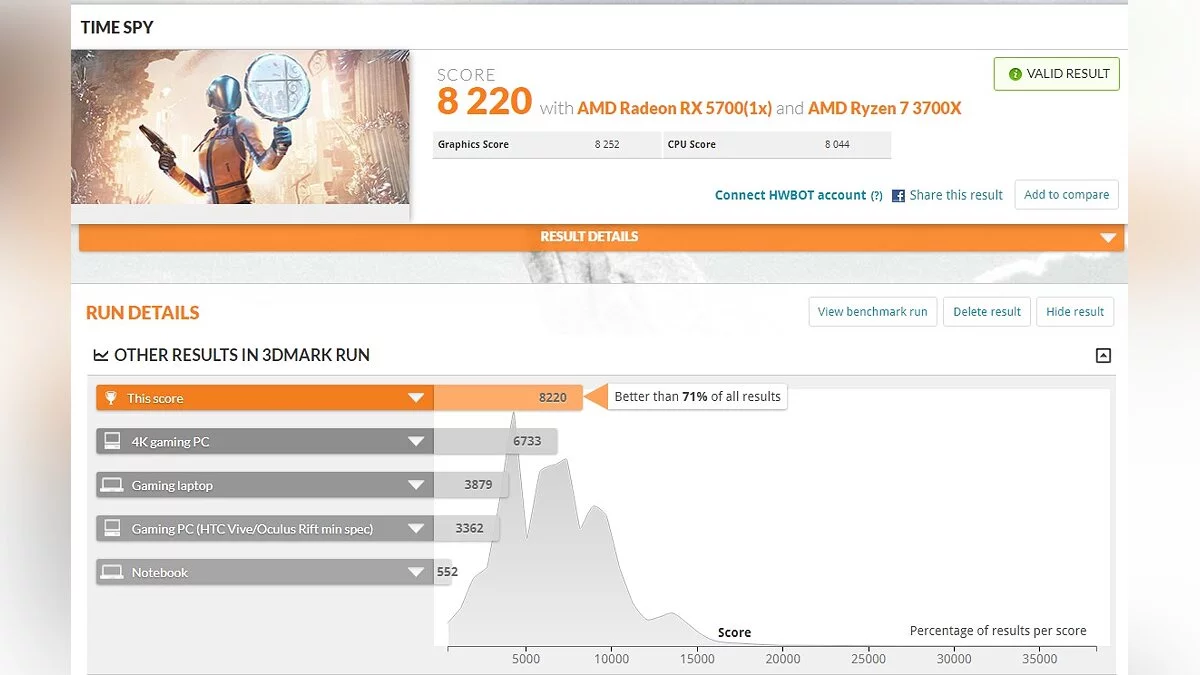Click the Add to compare button
This screenshot has width=1200, height=675.
[1066, 195]
